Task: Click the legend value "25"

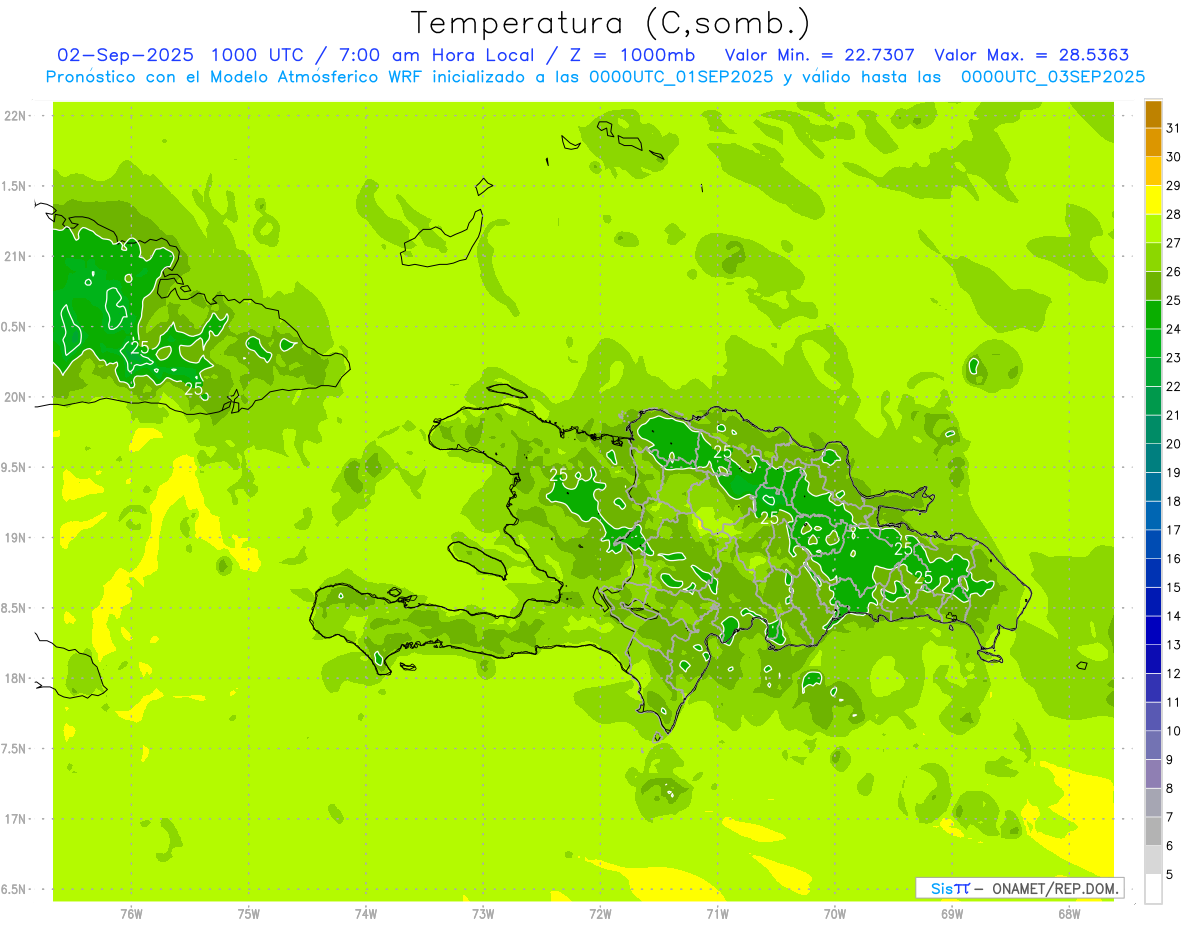Action: (1174, 300)
